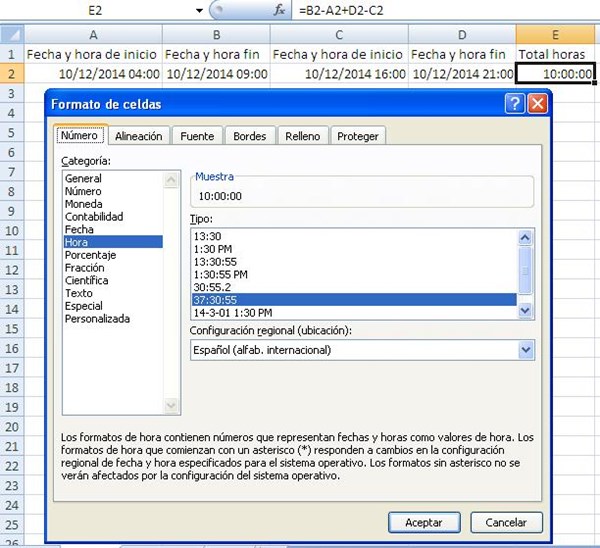
Task: Switch to the Alineación tab
Action: point(139,136)
